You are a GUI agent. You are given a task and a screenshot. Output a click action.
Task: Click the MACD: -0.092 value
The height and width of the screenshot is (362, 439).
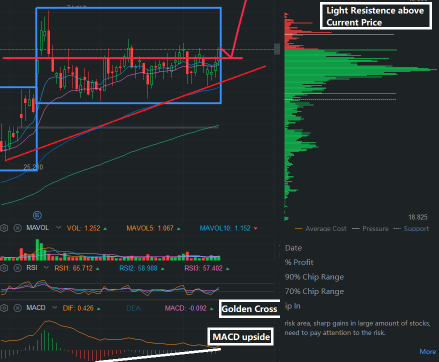click(186, 308)
